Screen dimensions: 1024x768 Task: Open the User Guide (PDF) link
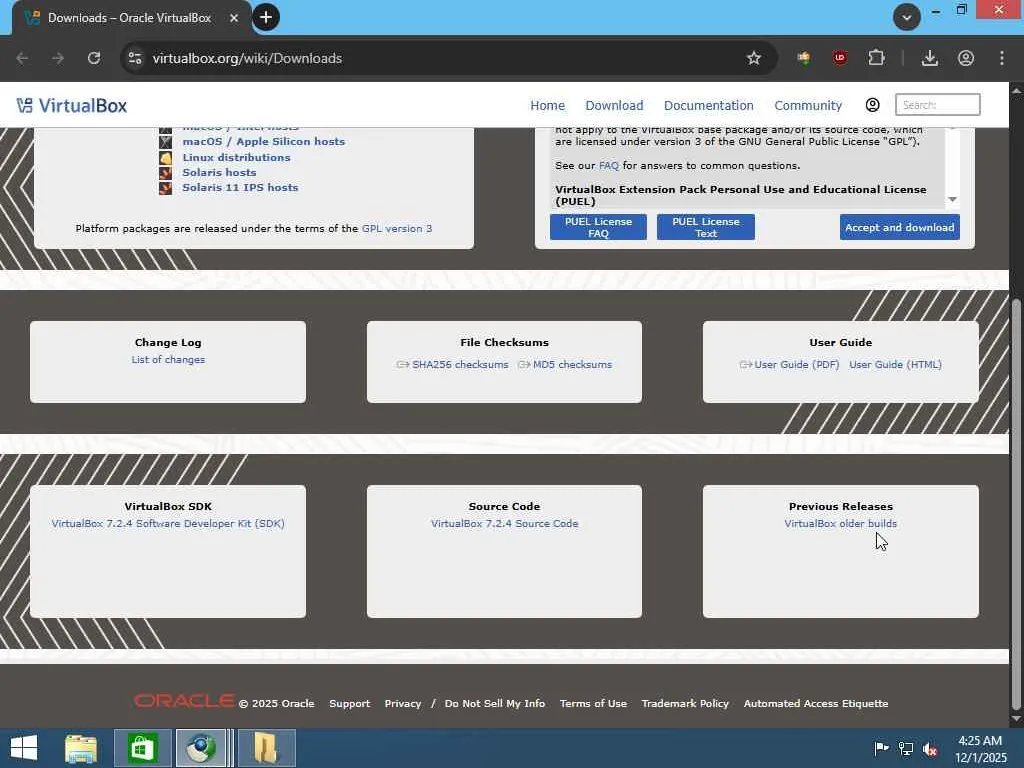797,364
